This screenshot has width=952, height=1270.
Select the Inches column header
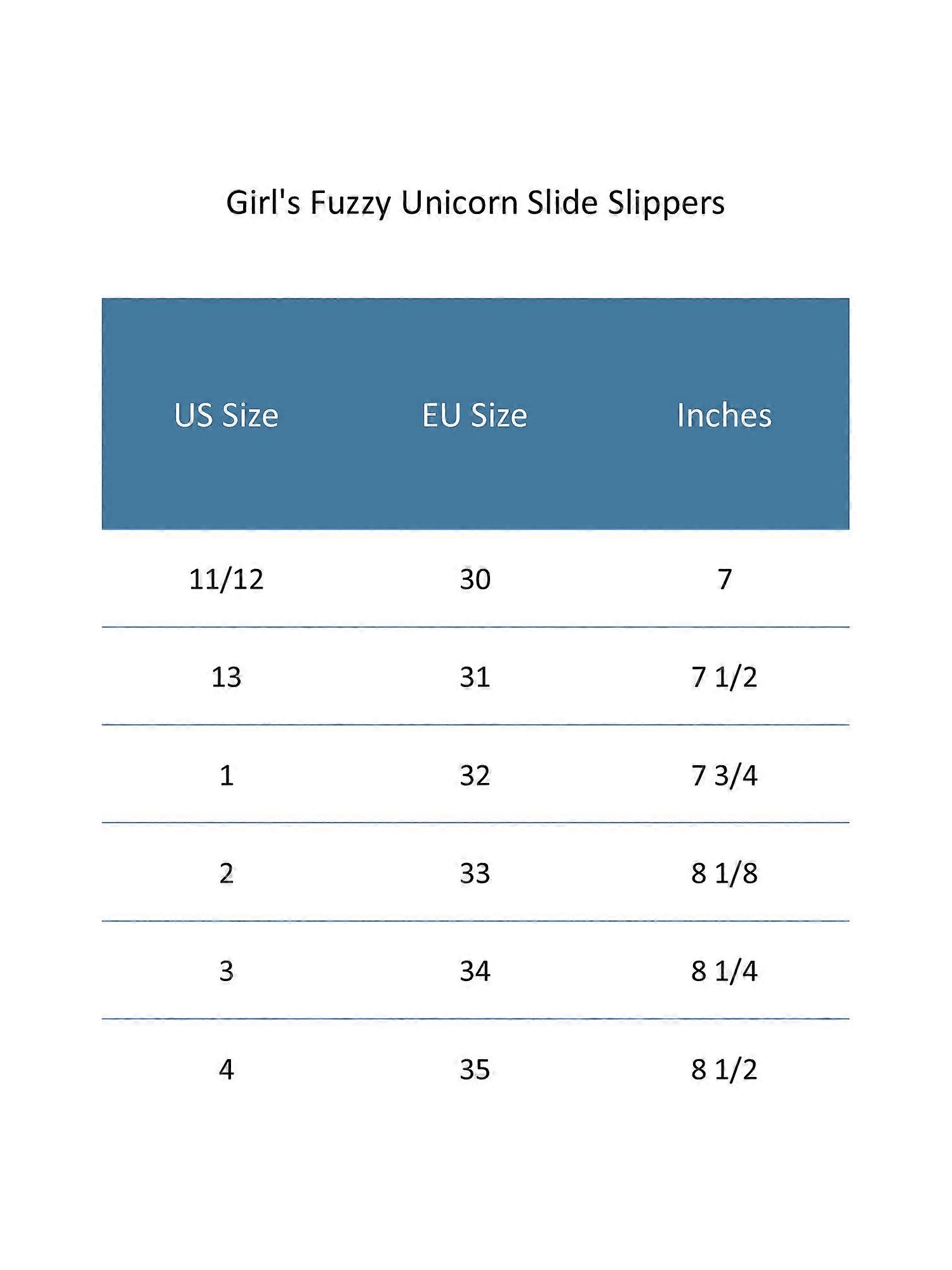[x=724, y=415]
